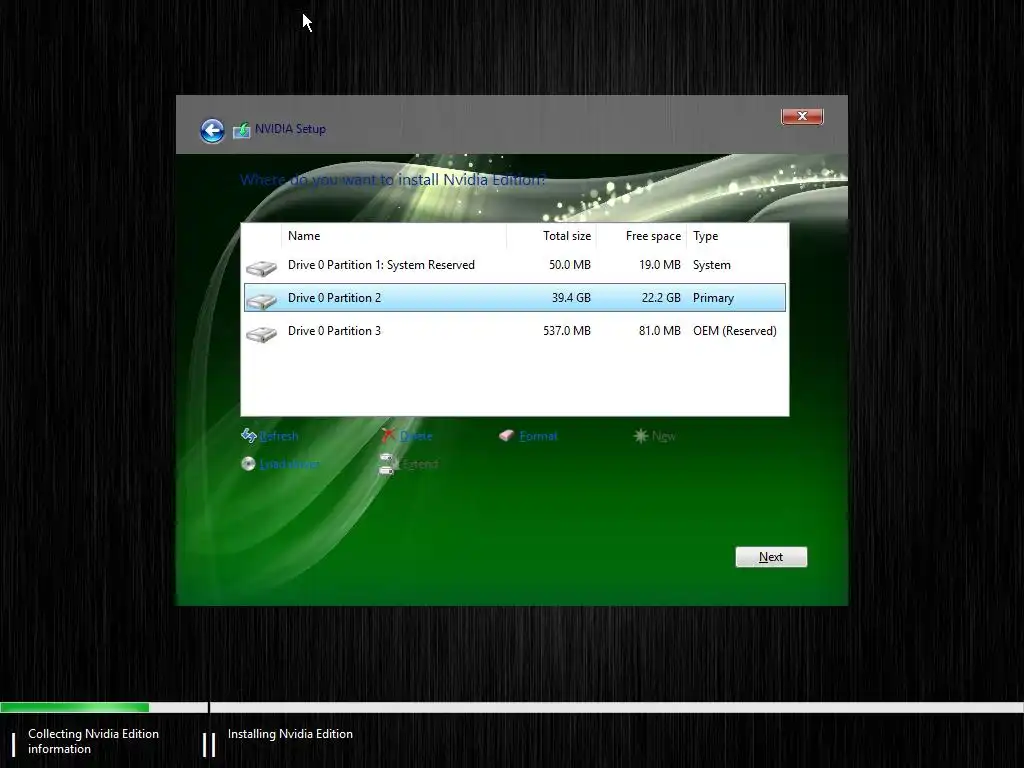
Task: Click the Primary type cell
Action: pos(713,298)
